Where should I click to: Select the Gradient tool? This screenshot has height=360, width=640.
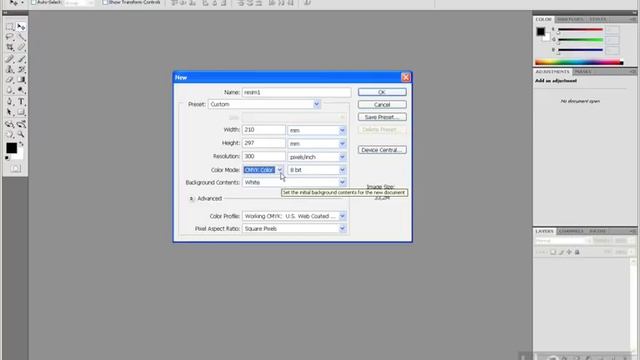(x=21, y=80)
